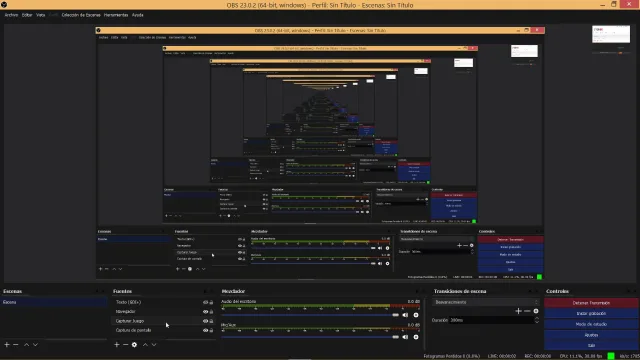Lock the Capturar Juego source
This screenshot has height=360, width=640.
pyautogui.click(x=211, y=321)
